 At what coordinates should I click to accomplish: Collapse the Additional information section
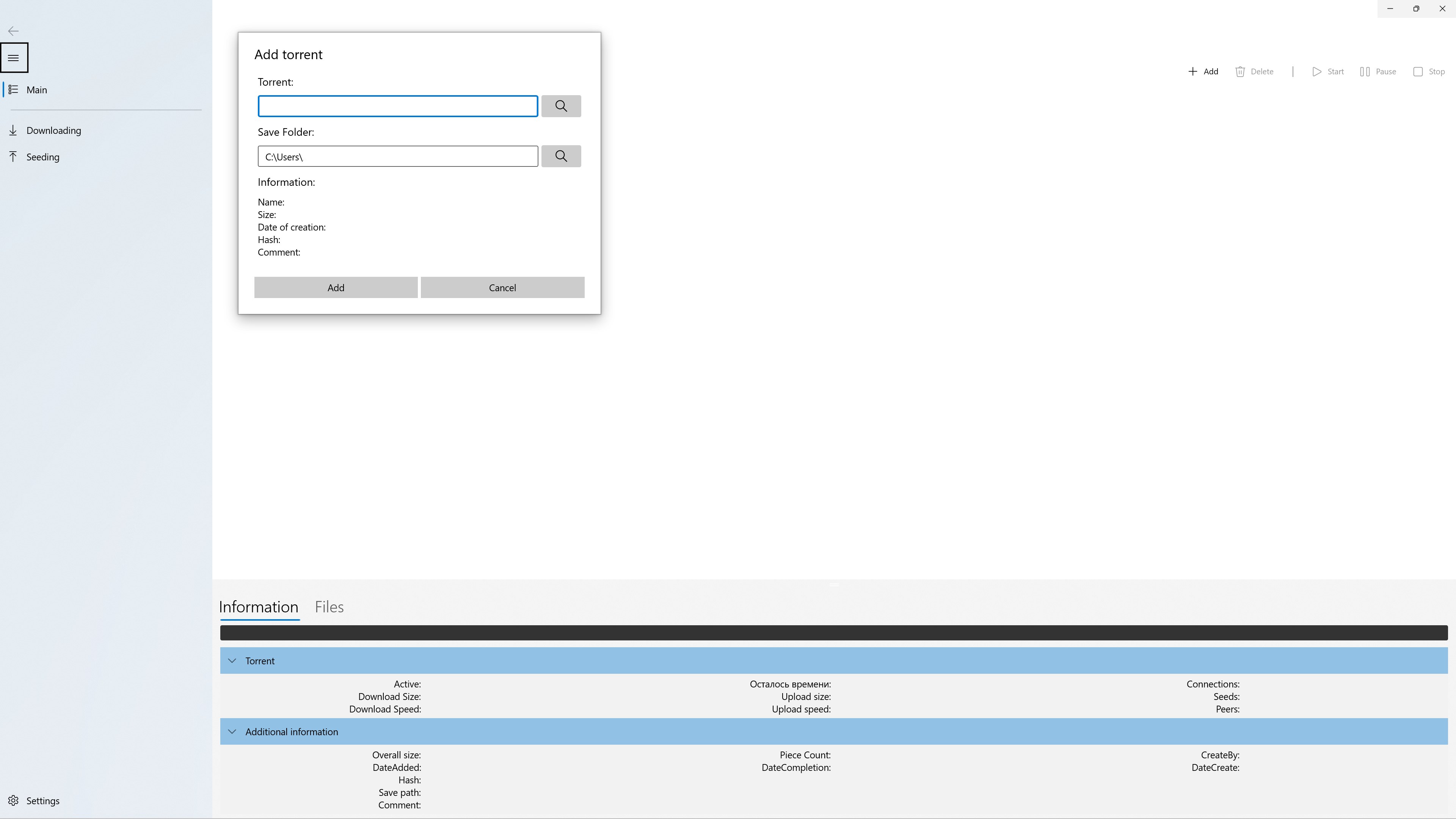point(232,731)
